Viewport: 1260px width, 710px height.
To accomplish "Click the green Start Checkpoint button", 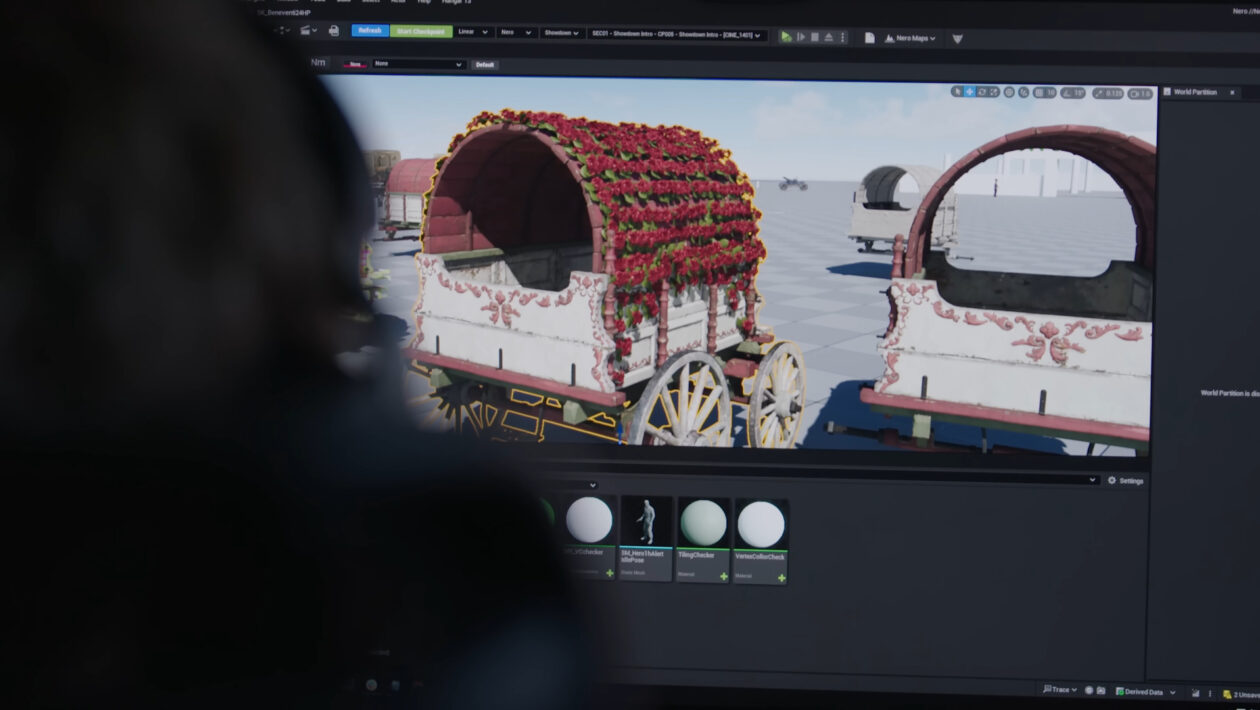I will 421,31.
